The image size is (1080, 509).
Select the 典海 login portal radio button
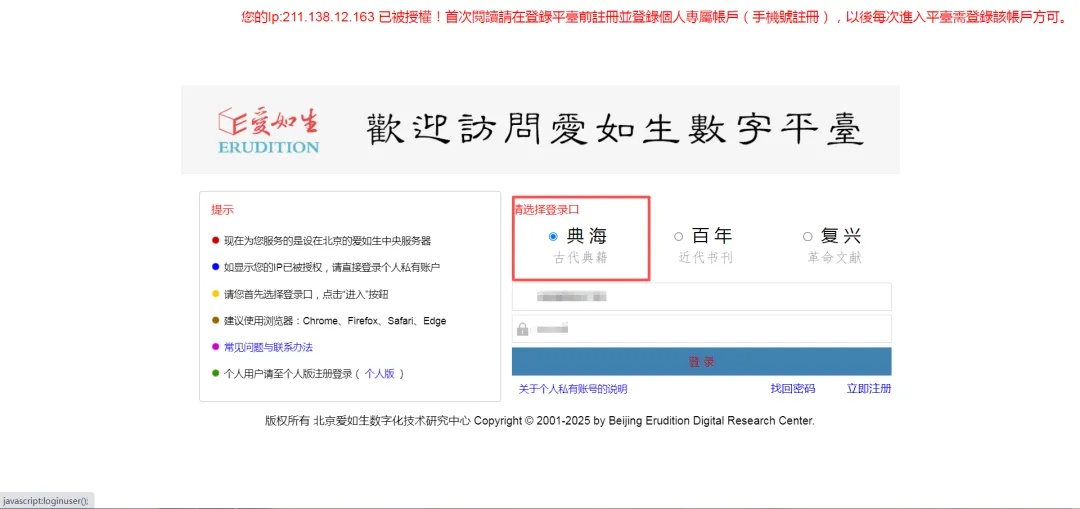click(x=552, y=237)
